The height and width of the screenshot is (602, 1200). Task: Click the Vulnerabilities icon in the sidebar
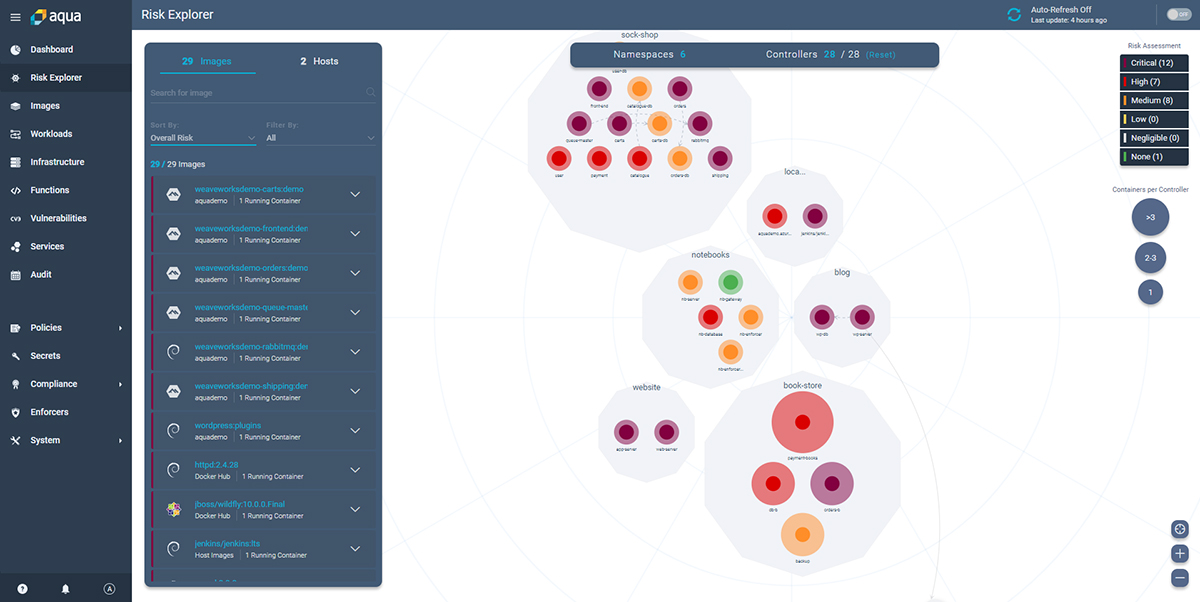[x=15, y=218]
